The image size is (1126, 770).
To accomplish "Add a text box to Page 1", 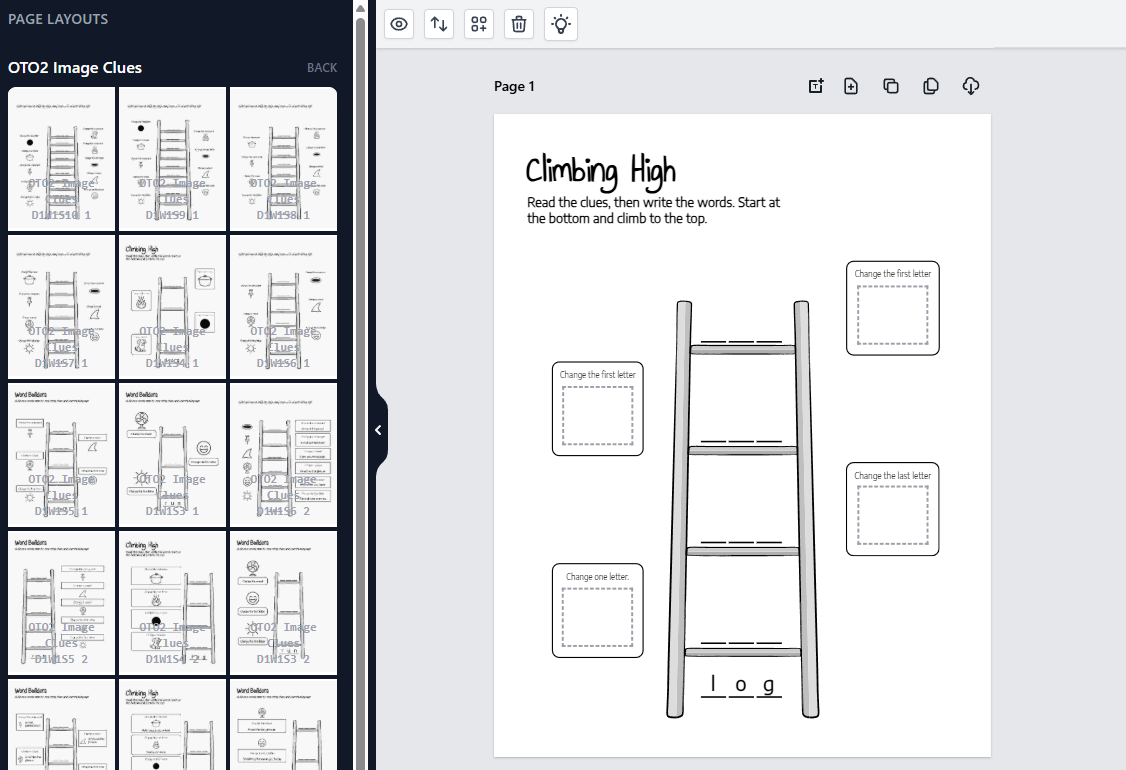I will [x=816, y=86].
